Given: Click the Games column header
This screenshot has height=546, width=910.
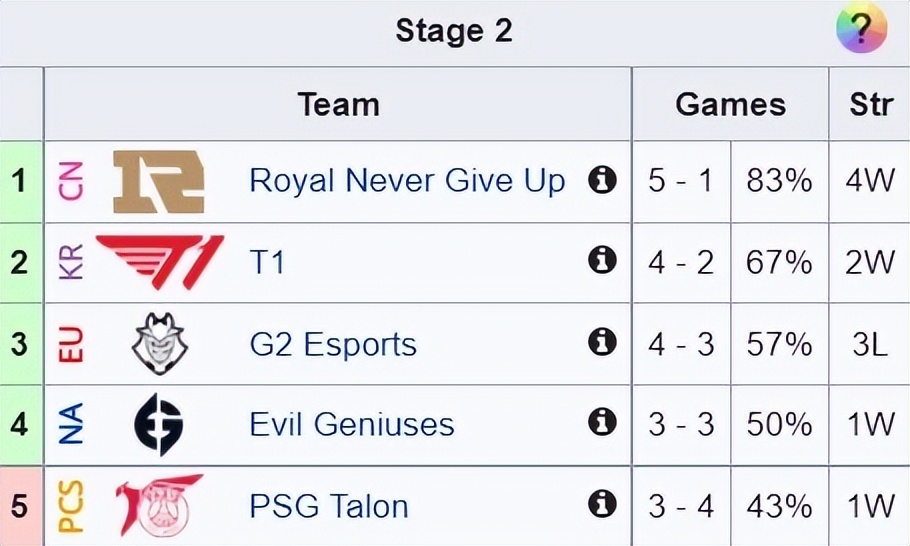Looking at the screenshot, I should (x=730, y=104).
